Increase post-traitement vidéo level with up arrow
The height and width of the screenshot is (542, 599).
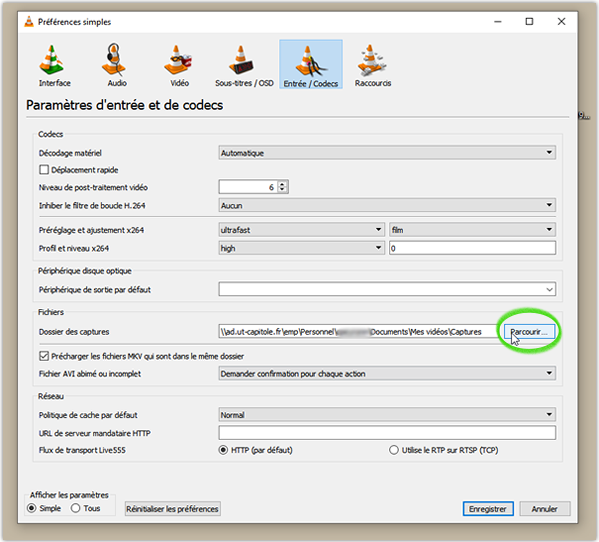point(282,184)
